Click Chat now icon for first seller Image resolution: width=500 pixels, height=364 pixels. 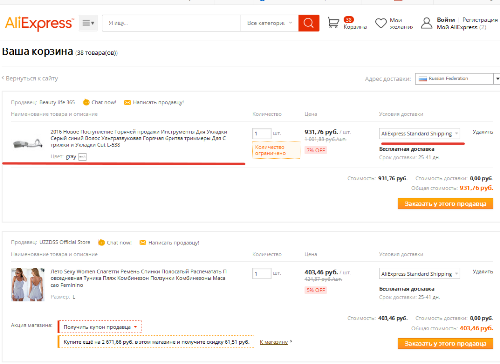click(x=86, y=102)
